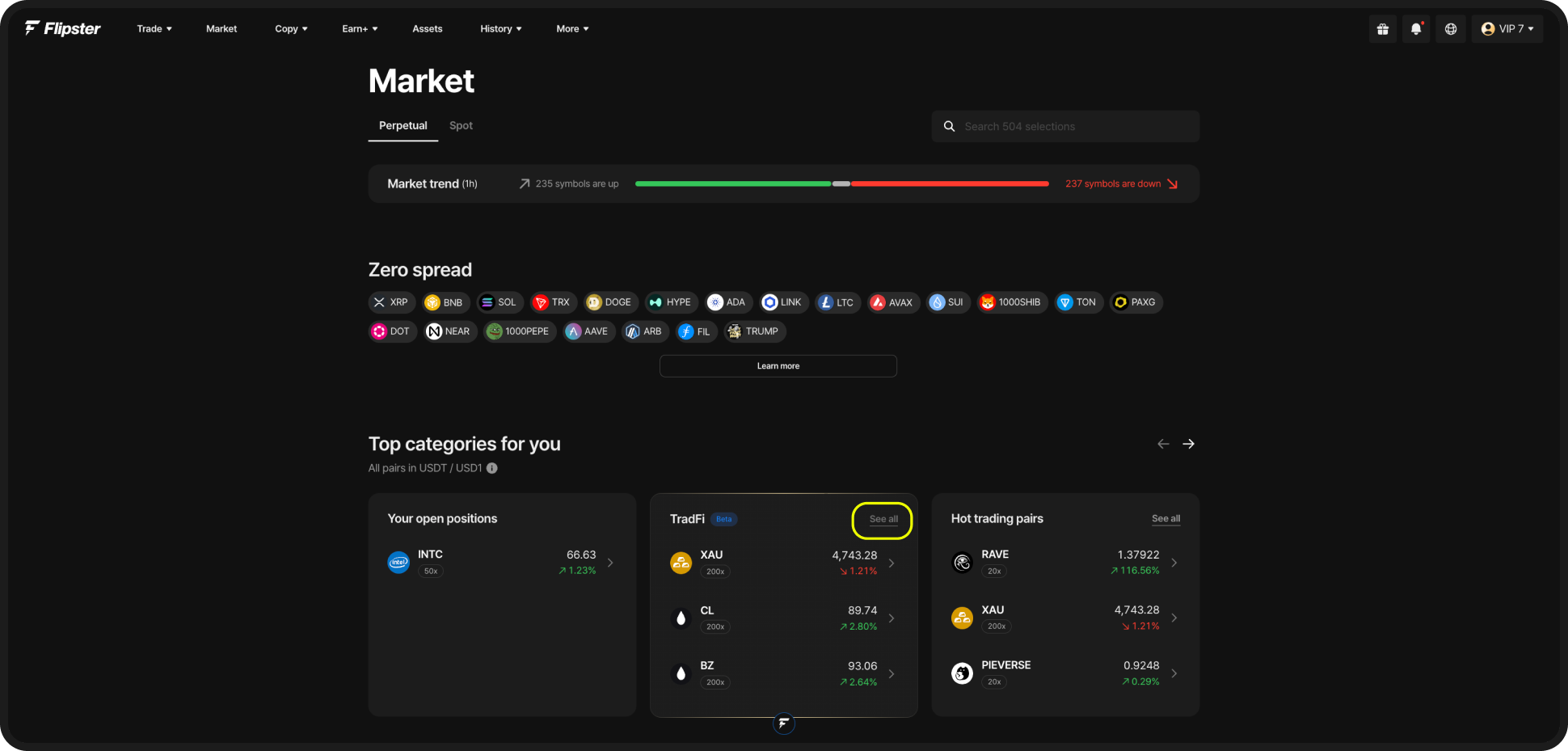Click the Flipster logo
The image size is (1568, 751).
pos(62,28)
